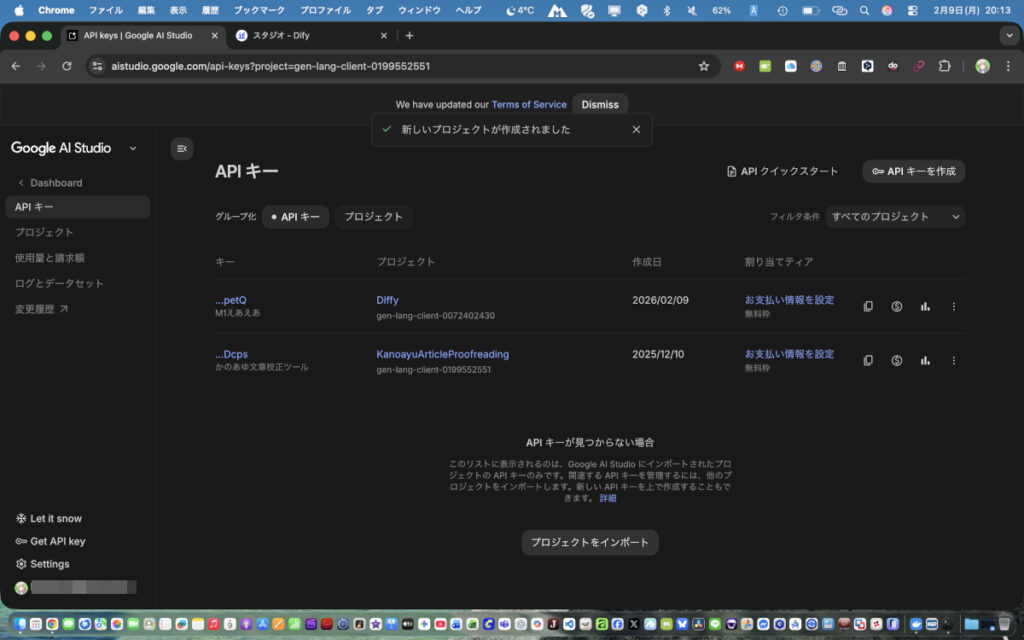The image size is (1024, 640).
Task: Click API キーを作成 button
Action: coord(913,171)
